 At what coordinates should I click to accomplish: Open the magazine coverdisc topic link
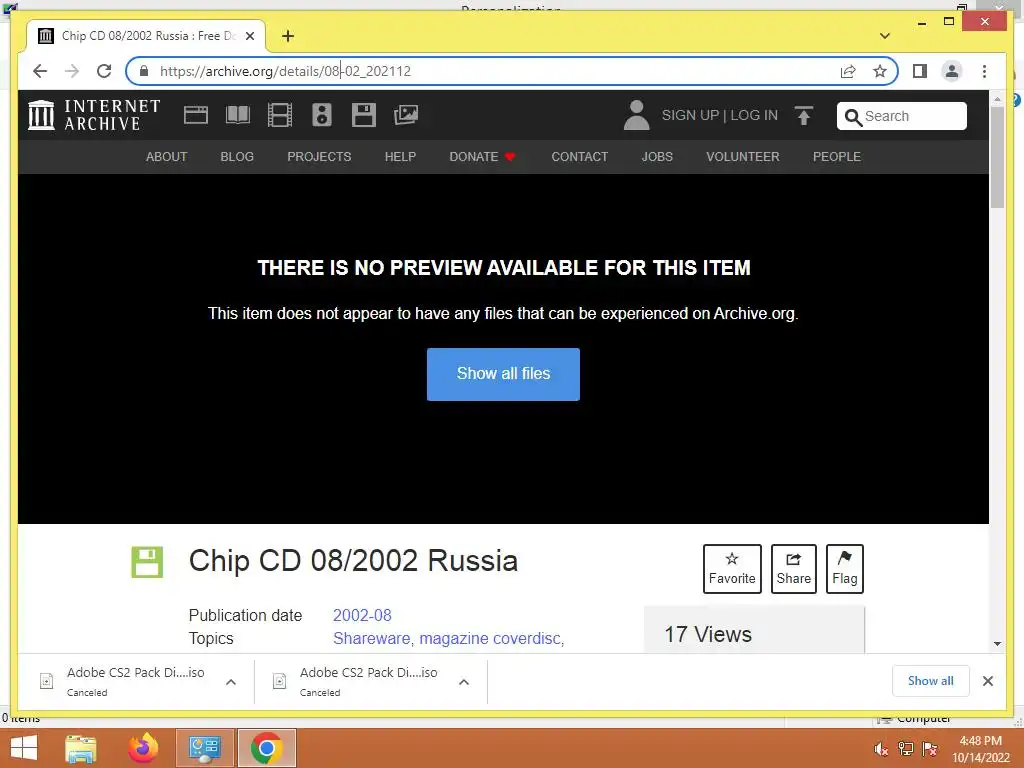491,638
